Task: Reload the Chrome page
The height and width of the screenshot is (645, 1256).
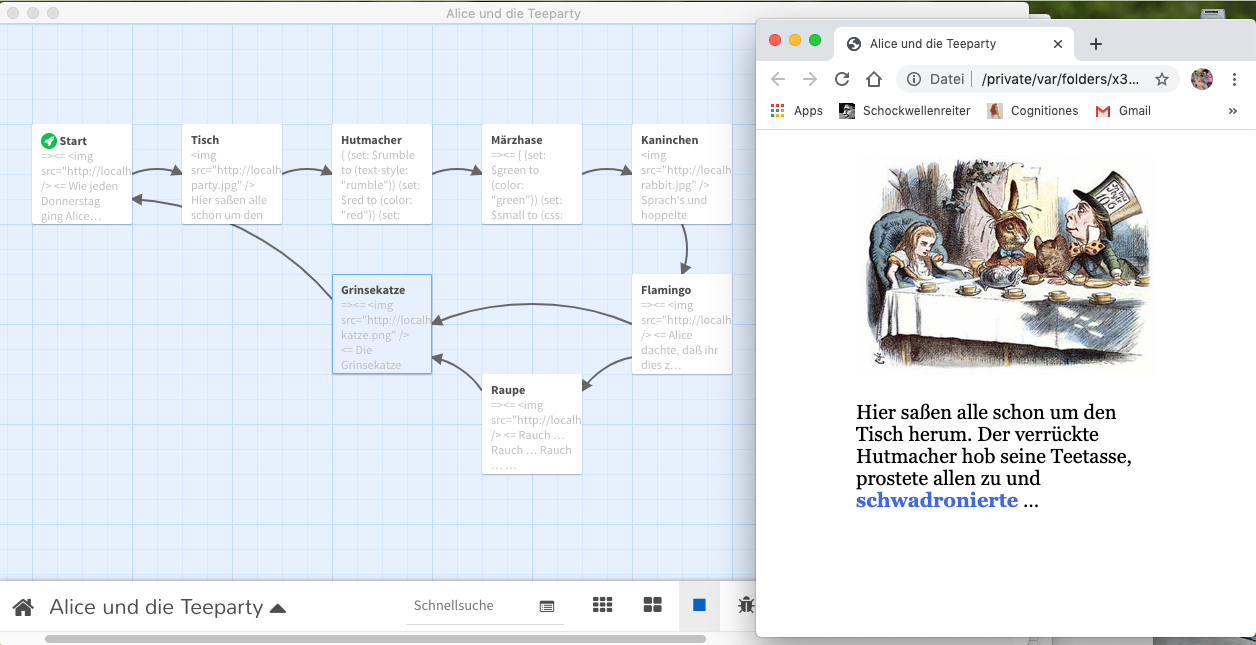Action: [x=842, y=79]
